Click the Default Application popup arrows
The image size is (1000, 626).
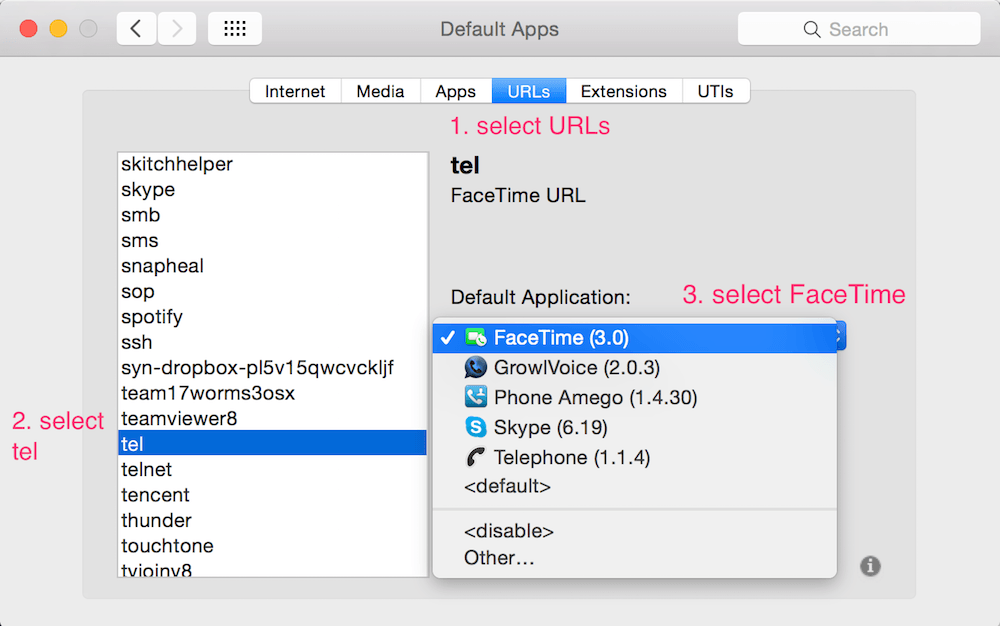(840, 337)
